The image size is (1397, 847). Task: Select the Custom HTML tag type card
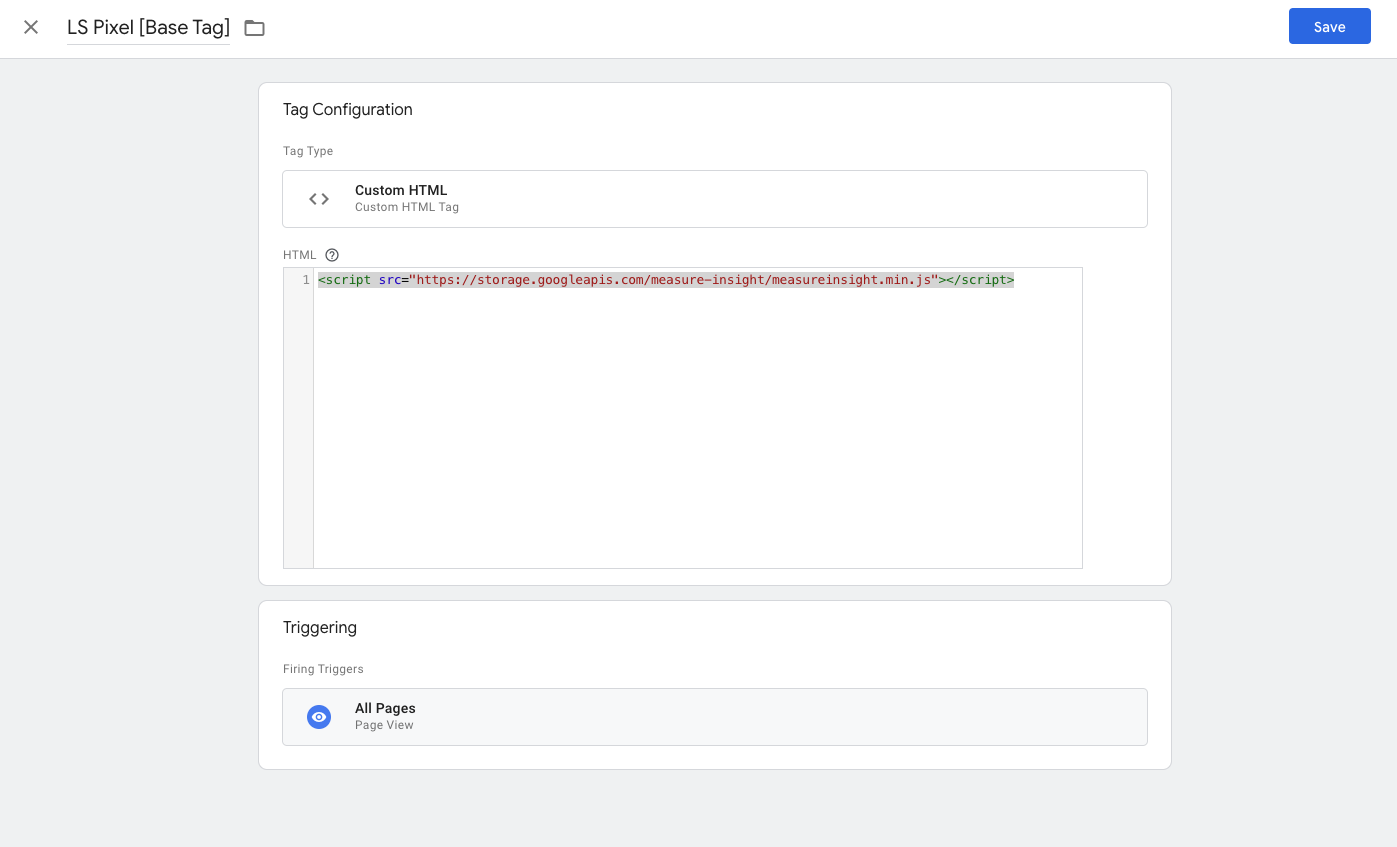tap(714, 199)
